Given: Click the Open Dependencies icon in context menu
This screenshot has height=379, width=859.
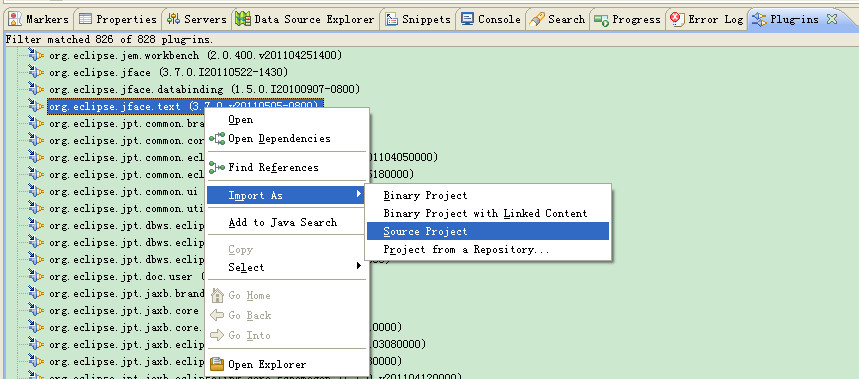Looking at the screenshot, I should click(x=217, y=139).
